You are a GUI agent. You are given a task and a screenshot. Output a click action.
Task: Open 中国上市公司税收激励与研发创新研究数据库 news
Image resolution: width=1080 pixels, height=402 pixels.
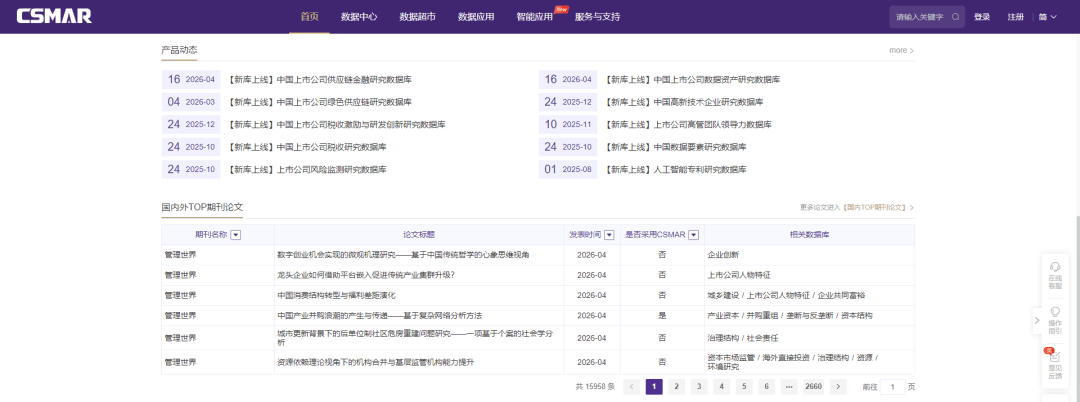click(337, 125)
